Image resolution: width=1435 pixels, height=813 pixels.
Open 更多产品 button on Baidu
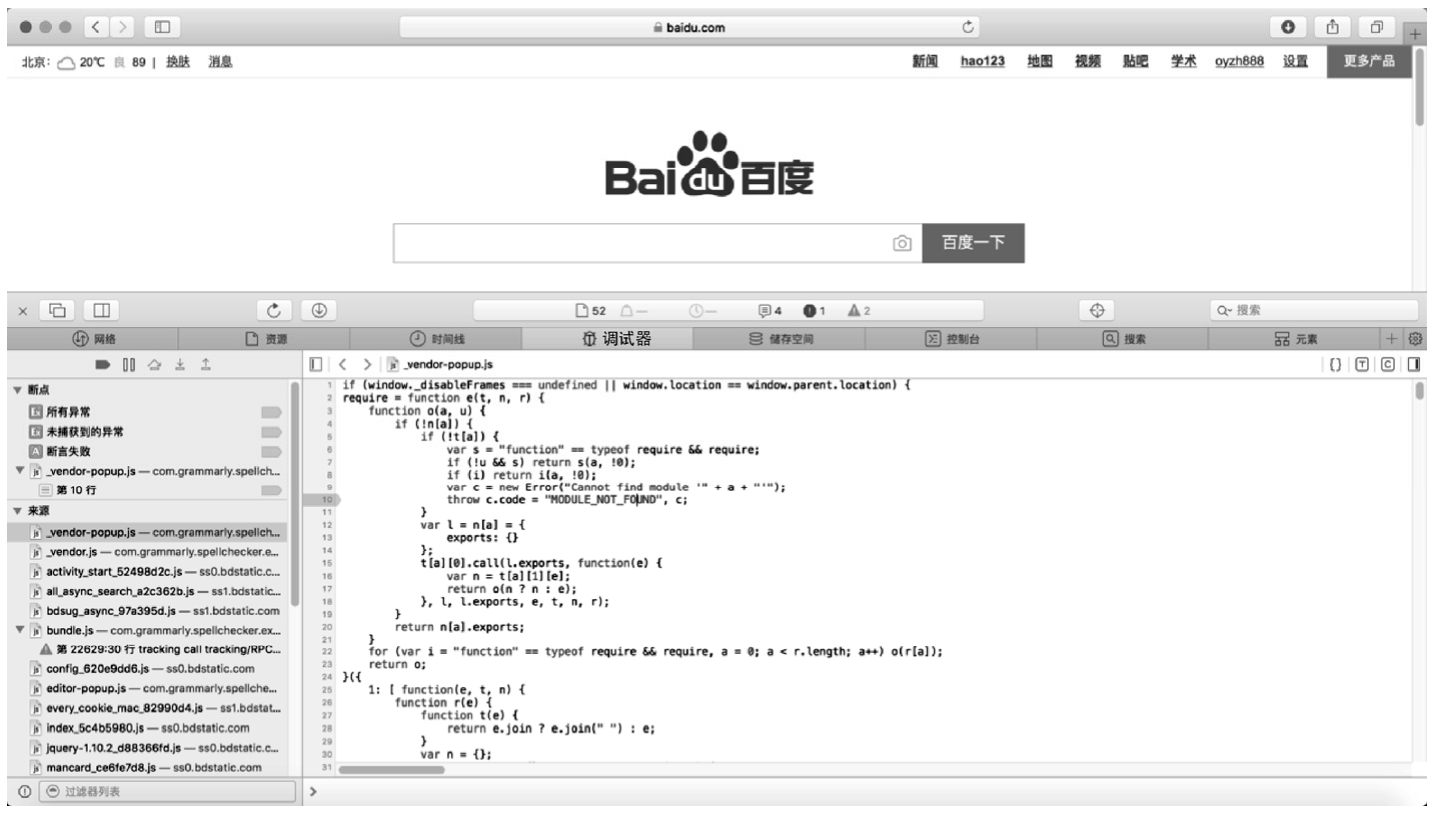pos(1370,62)
